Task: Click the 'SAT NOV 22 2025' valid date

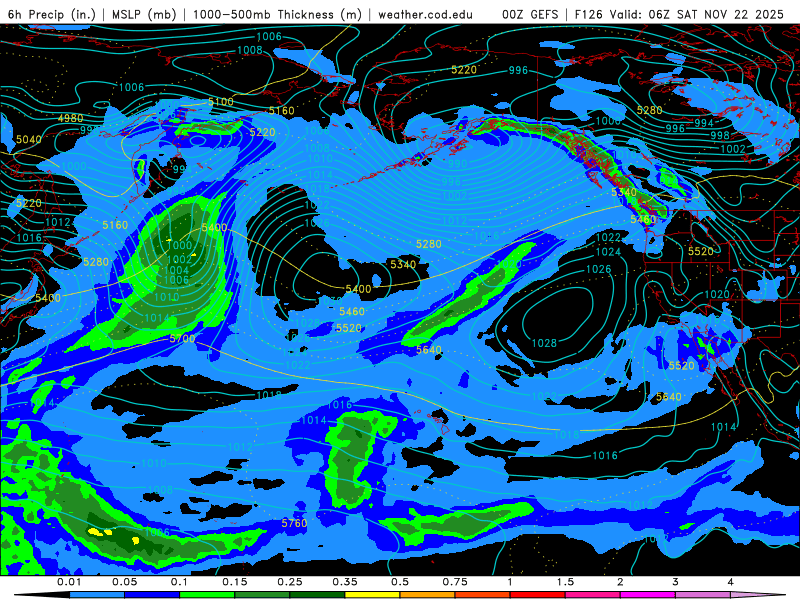Action: coord(730,14)
